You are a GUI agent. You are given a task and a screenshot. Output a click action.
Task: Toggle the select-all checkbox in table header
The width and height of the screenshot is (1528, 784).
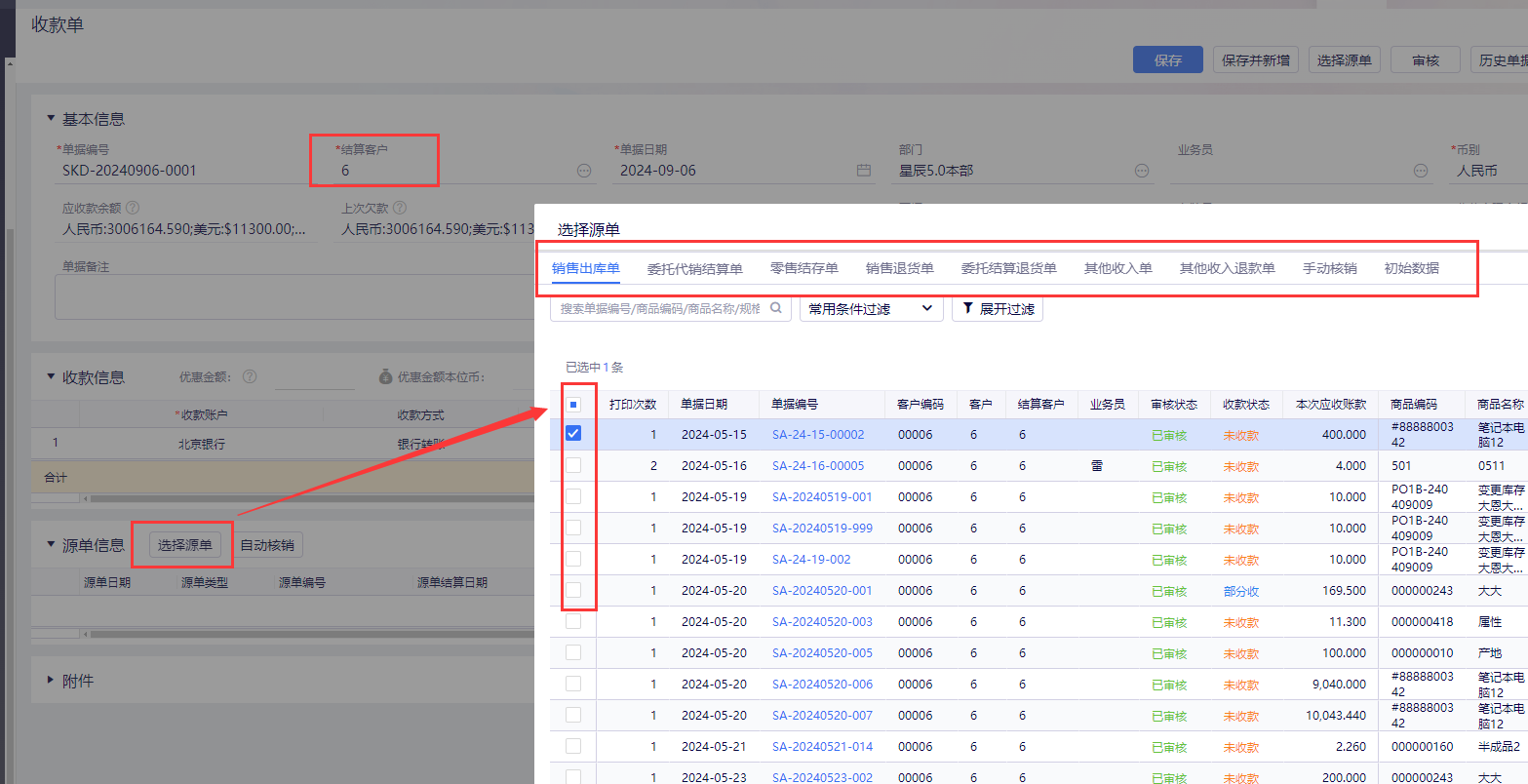(573, 405)
